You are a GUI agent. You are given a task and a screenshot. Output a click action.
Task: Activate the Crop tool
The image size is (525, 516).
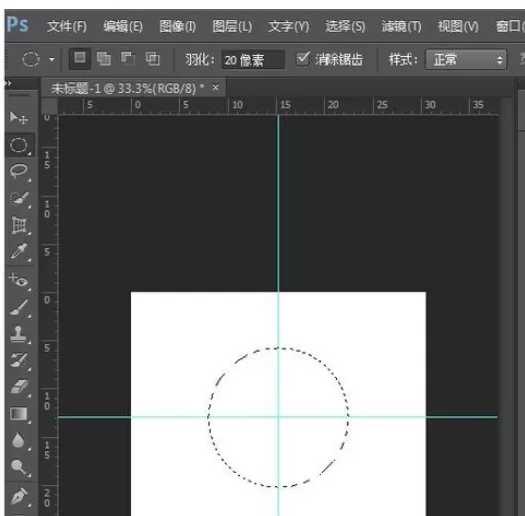click(18, 225)
